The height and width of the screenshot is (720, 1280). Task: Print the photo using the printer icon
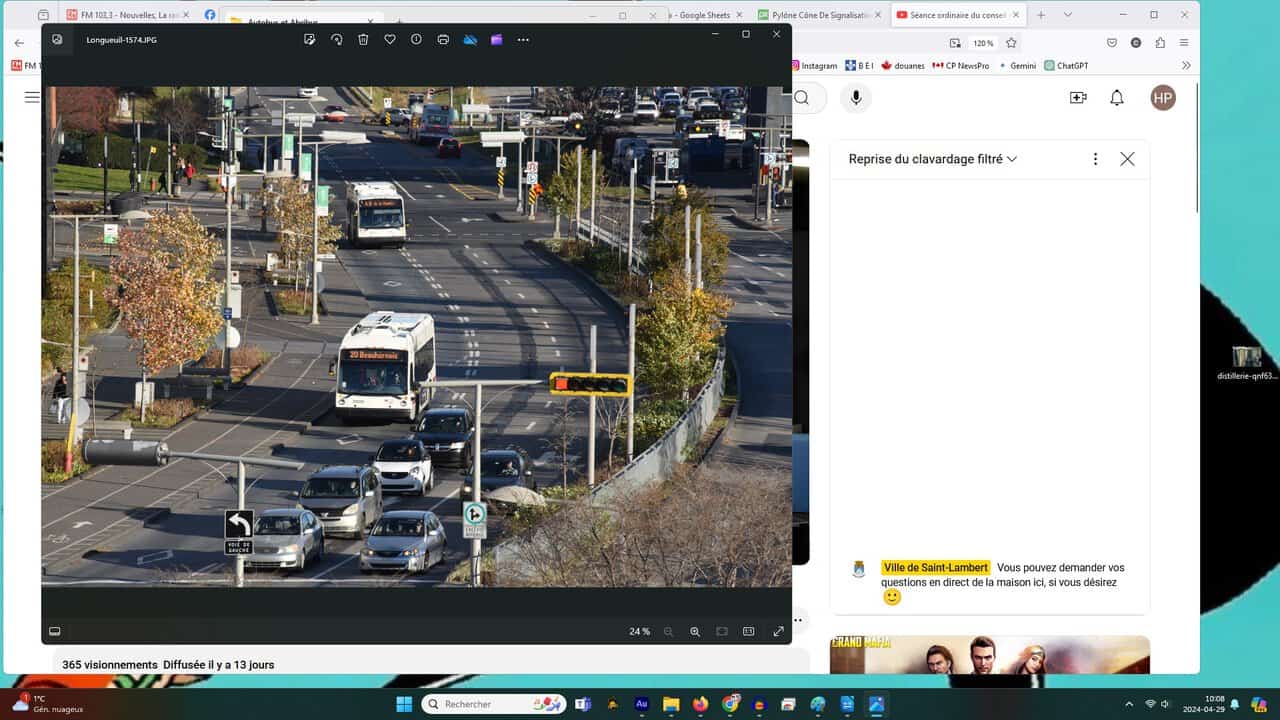point(443,39)
